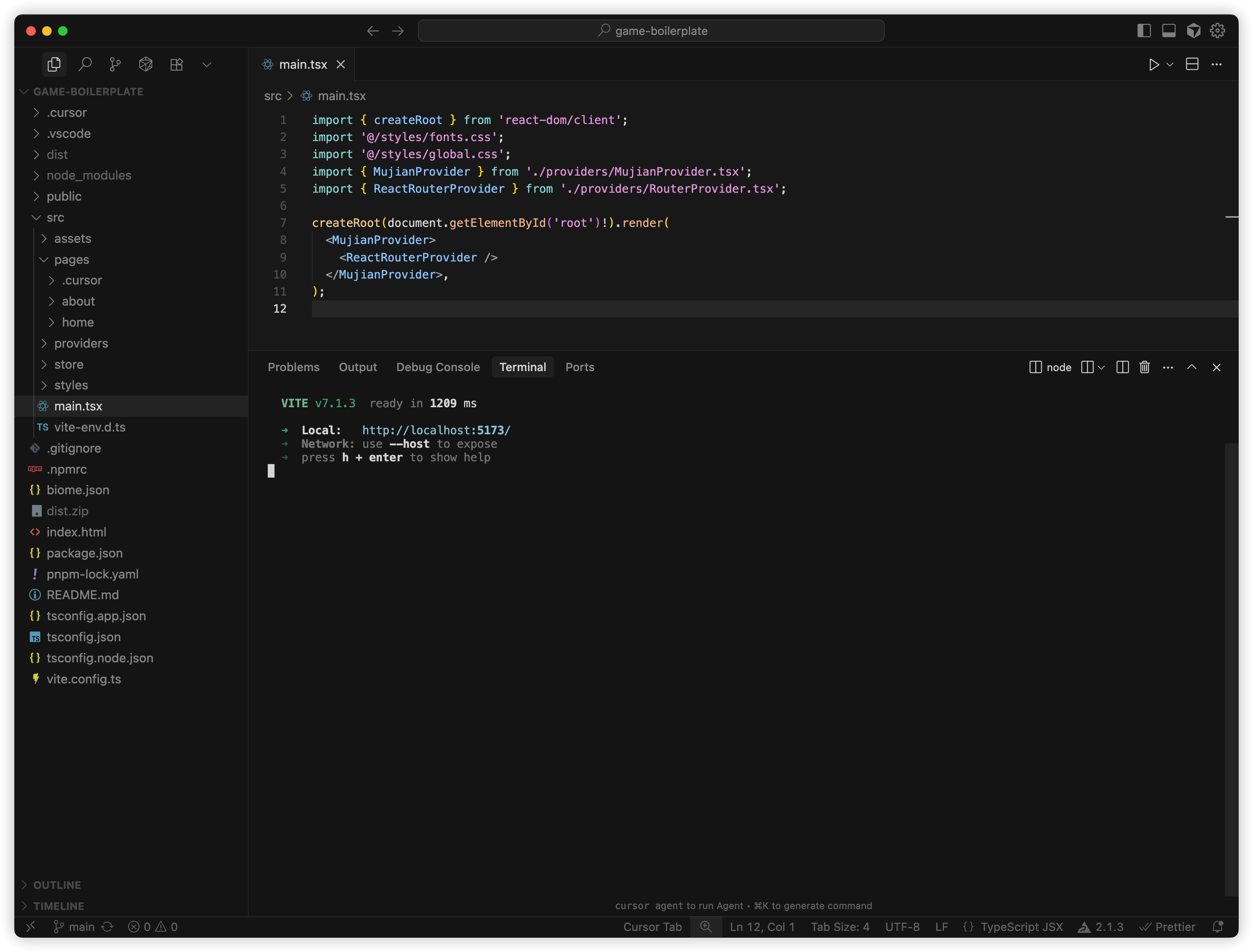The image size is (1253, 952).
Task: Open the Search view in sidebar
Action: click(85, 64)
